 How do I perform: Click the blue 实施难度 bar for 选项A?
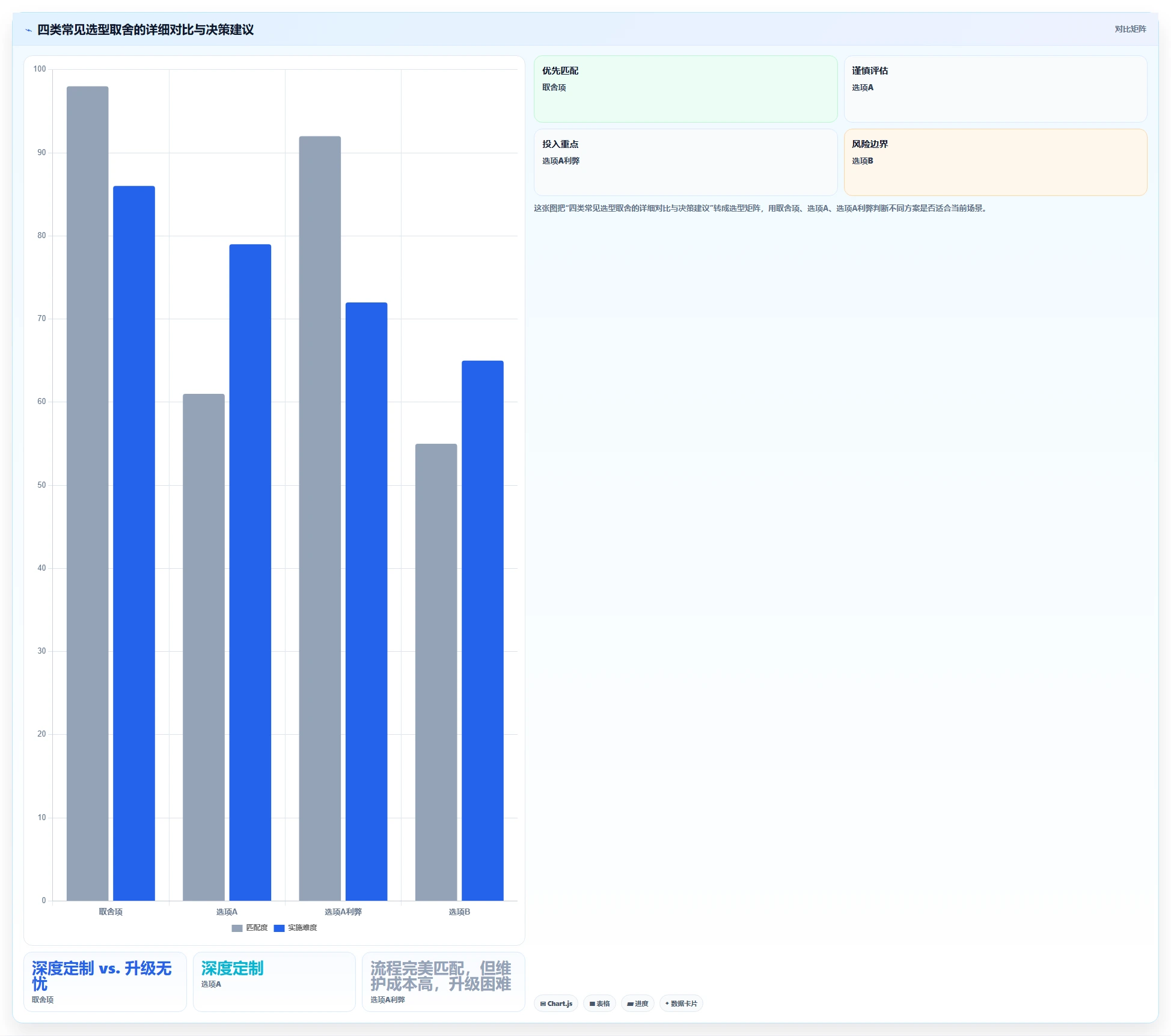pos(250,572)
